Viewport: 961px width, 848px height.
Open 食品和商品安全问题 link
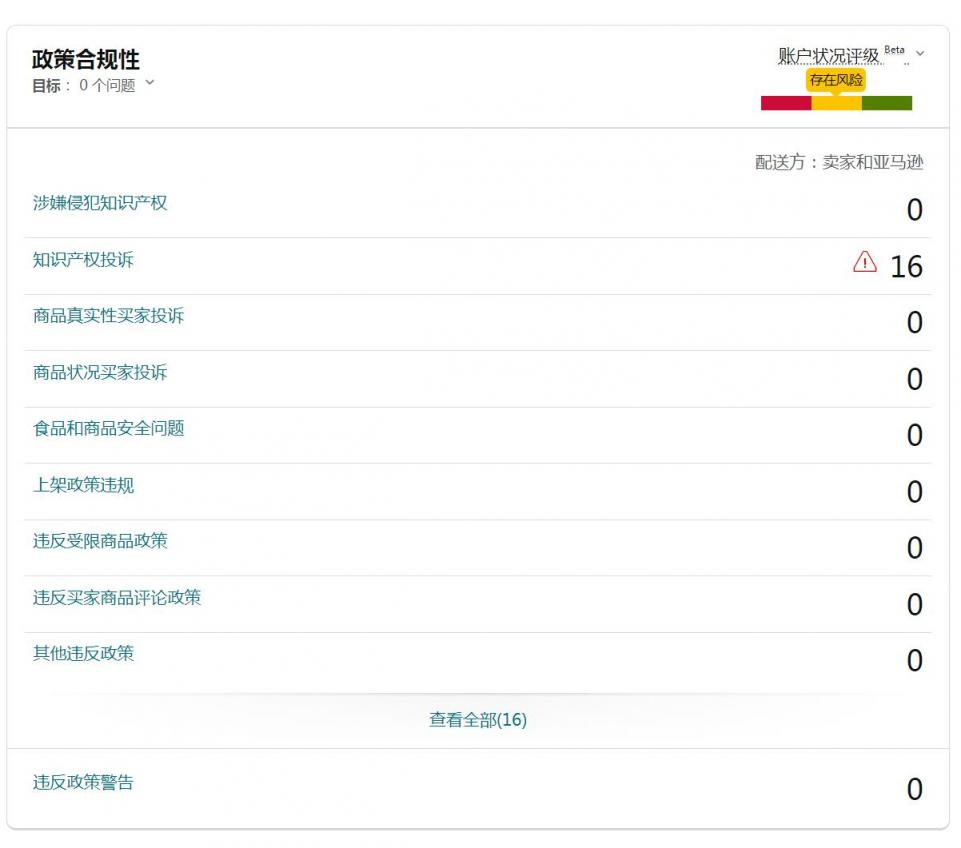pyautogui.click(x=108, y=428)
